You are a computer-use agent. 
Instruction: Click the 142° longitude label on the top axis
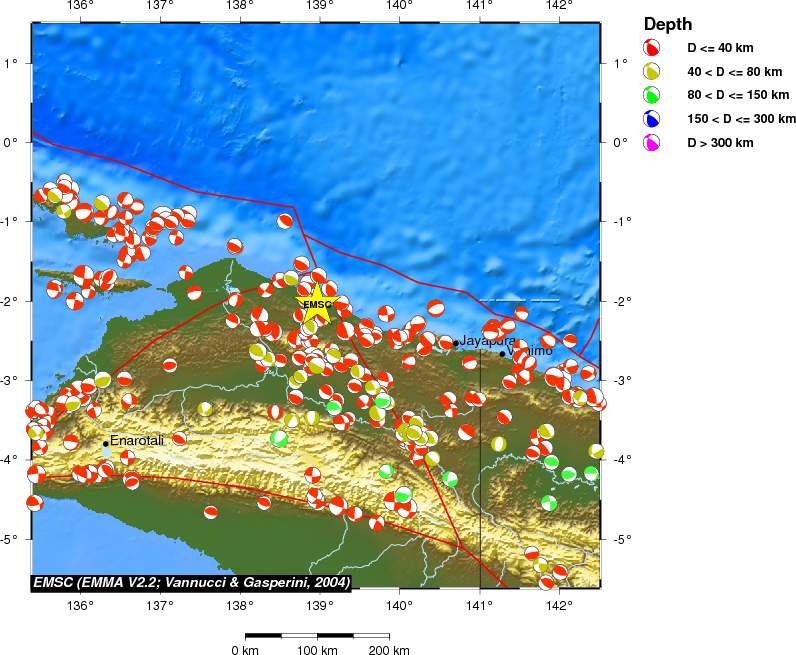coord(559,6)
